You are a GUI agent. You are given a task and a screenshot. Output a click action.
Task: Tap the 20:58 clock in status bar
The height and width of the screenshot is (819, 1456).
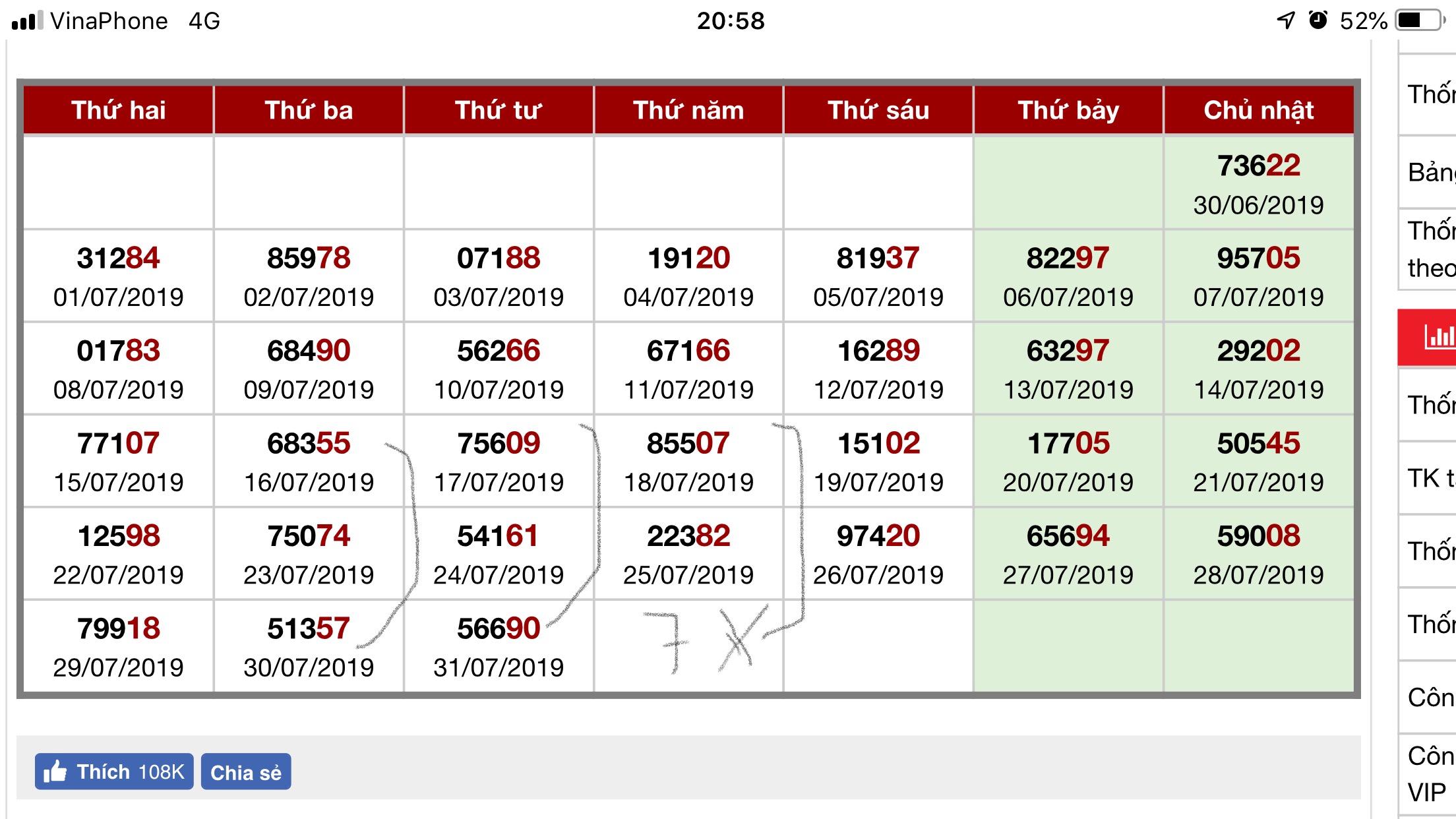coord(731,20)
